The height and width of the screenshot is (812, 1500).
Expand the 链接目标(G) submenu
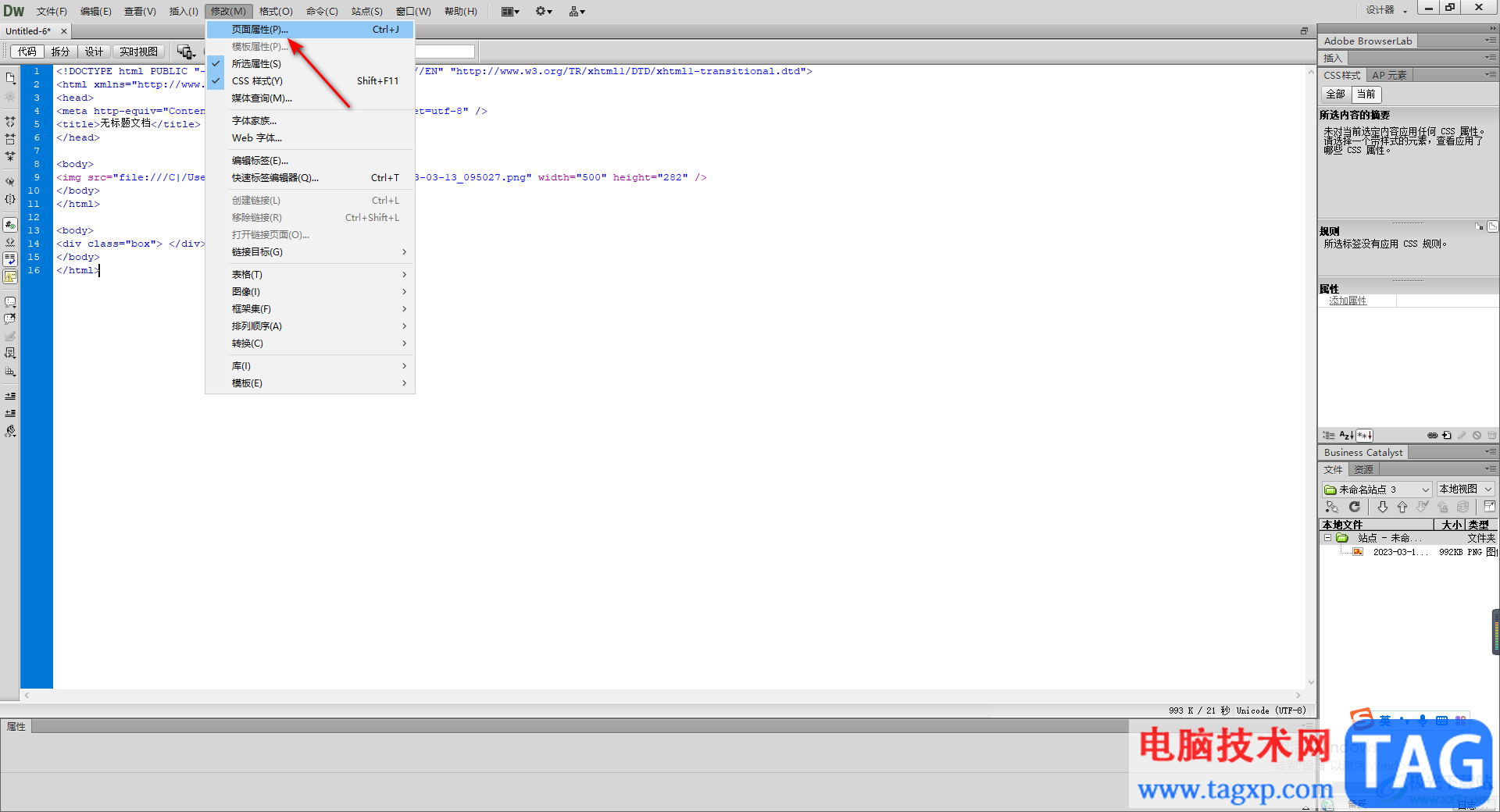coord(310,252)
